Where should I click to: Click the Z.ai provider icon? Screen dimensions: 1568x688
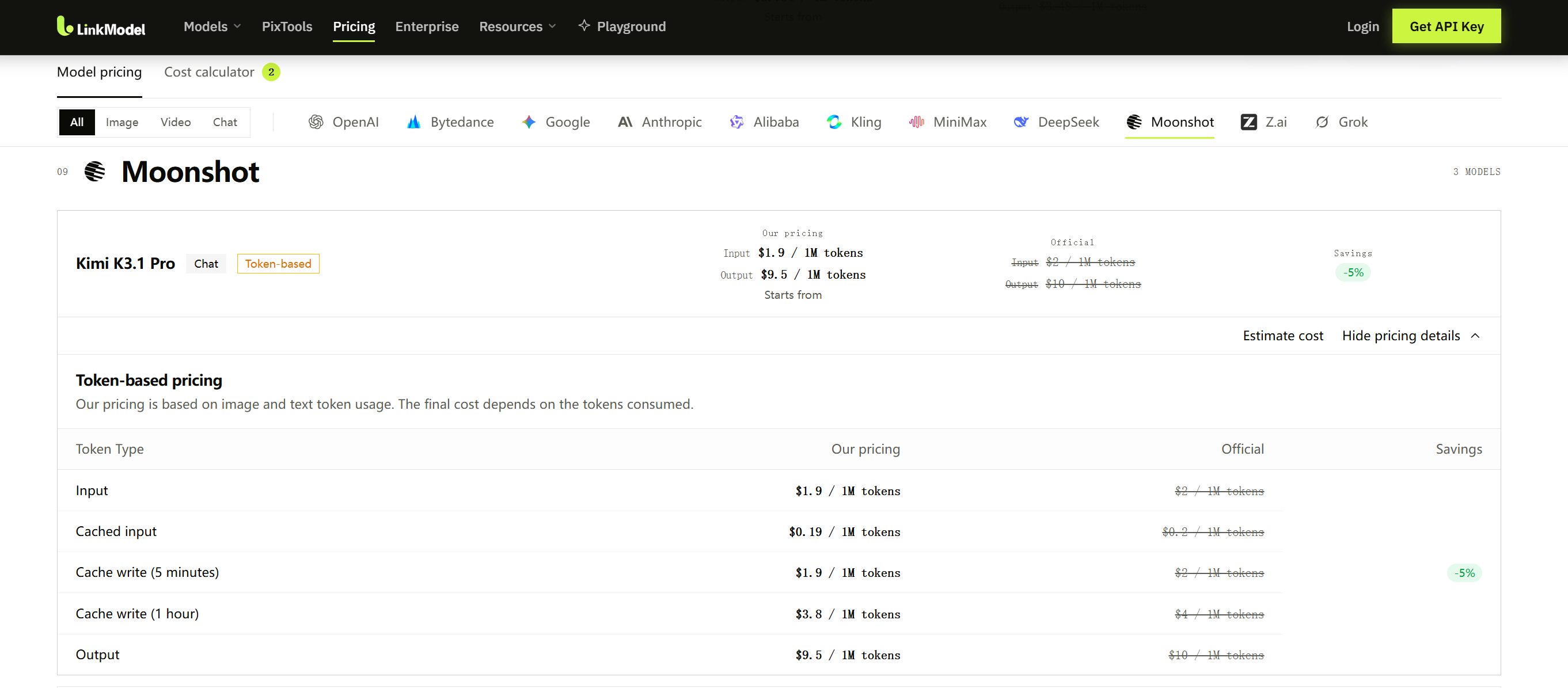coord(1248,122)
